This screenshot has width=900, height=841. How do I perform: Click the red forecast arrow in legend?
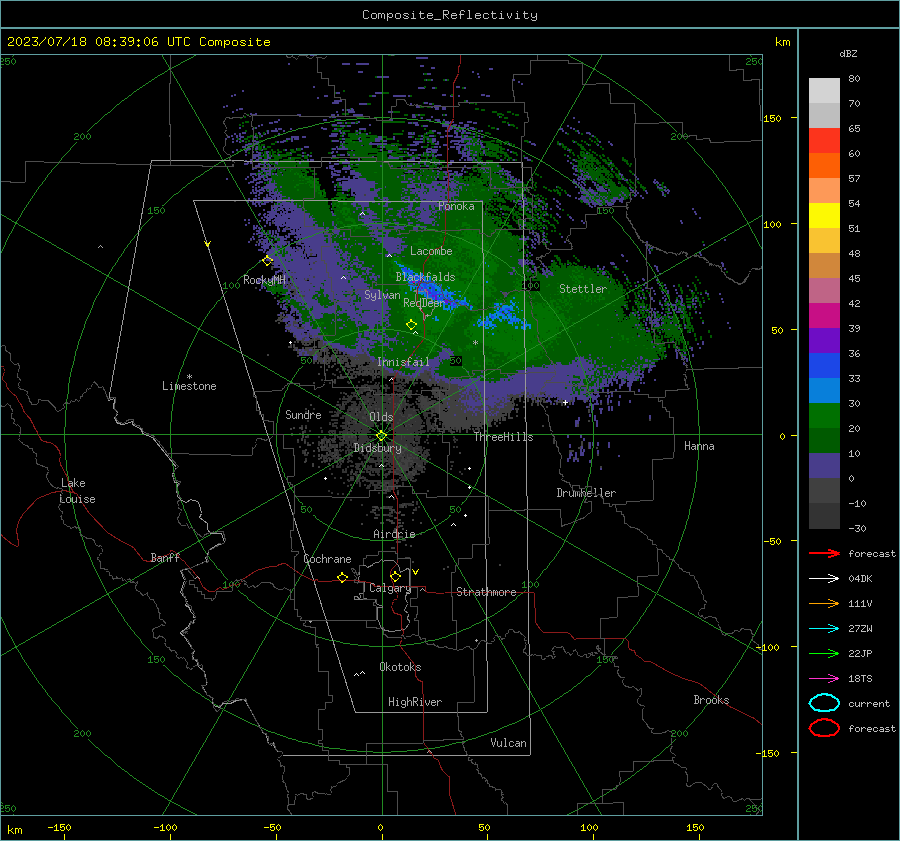coord(824,553)
